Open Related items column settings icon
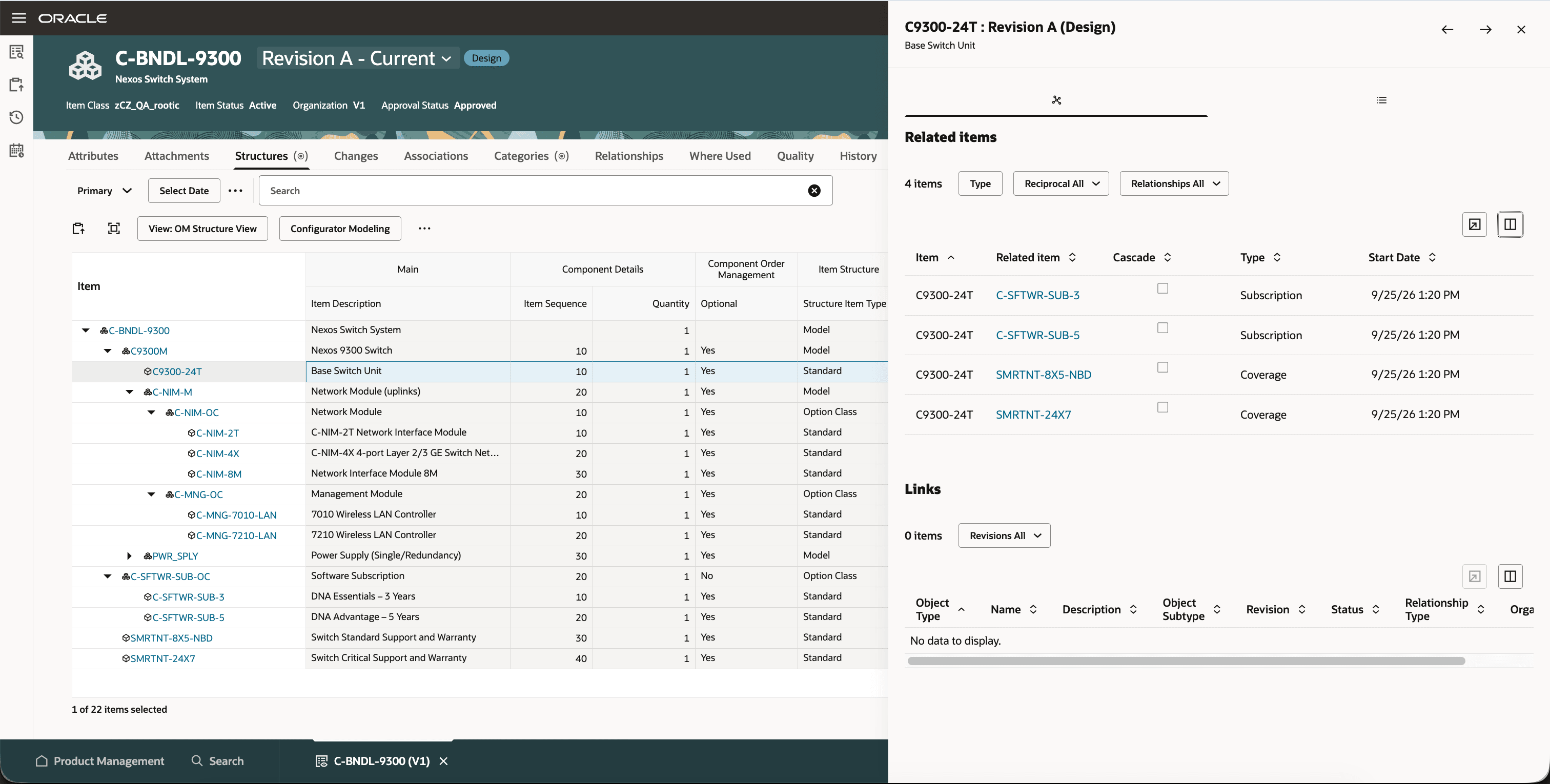1550x784 pixels. (x=1511, y=224)
